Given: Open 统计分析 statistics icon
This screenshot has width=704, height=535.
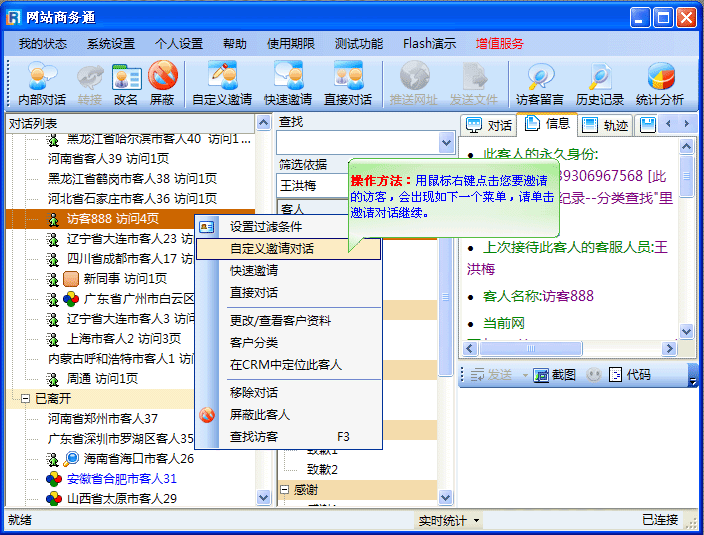Looking at the screenshot, I should click(660, 83).
